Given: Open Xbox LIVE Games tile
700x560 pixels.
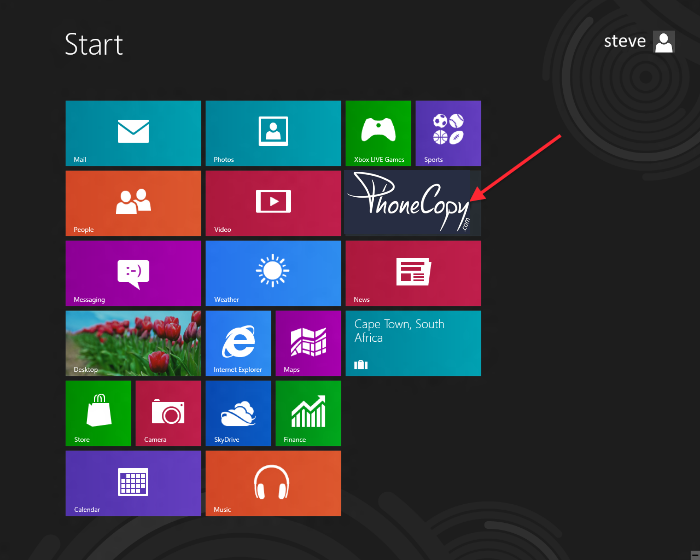Looking at the screenshot, I should click(x=378, y=133).
